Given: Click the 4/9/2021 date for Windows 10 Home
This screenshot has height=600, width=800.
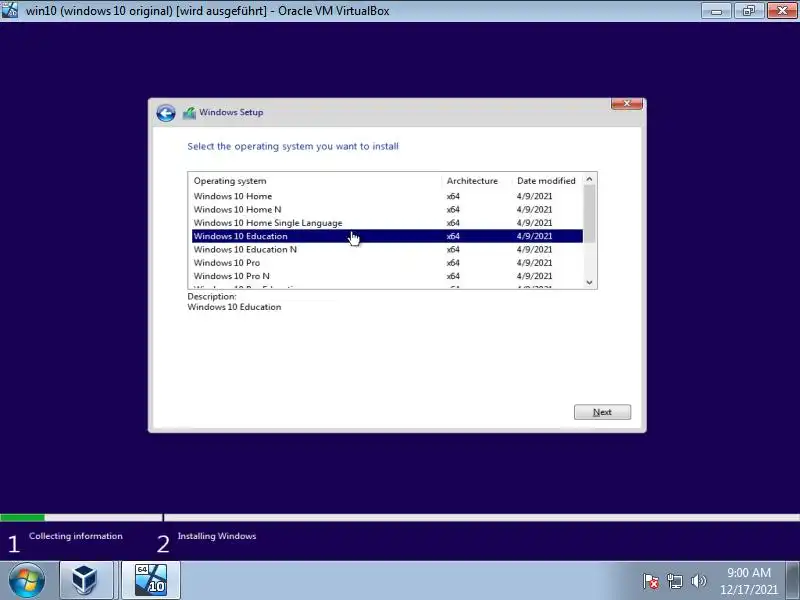Looking at the screenshot, I should [x=534, y=196].
